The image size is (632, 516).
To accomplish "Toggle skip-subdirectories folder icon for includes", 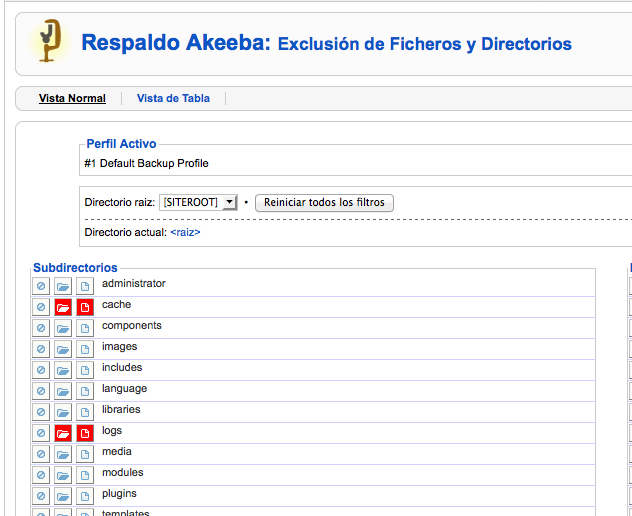I will pyautogui.click(x=63, y=370).
